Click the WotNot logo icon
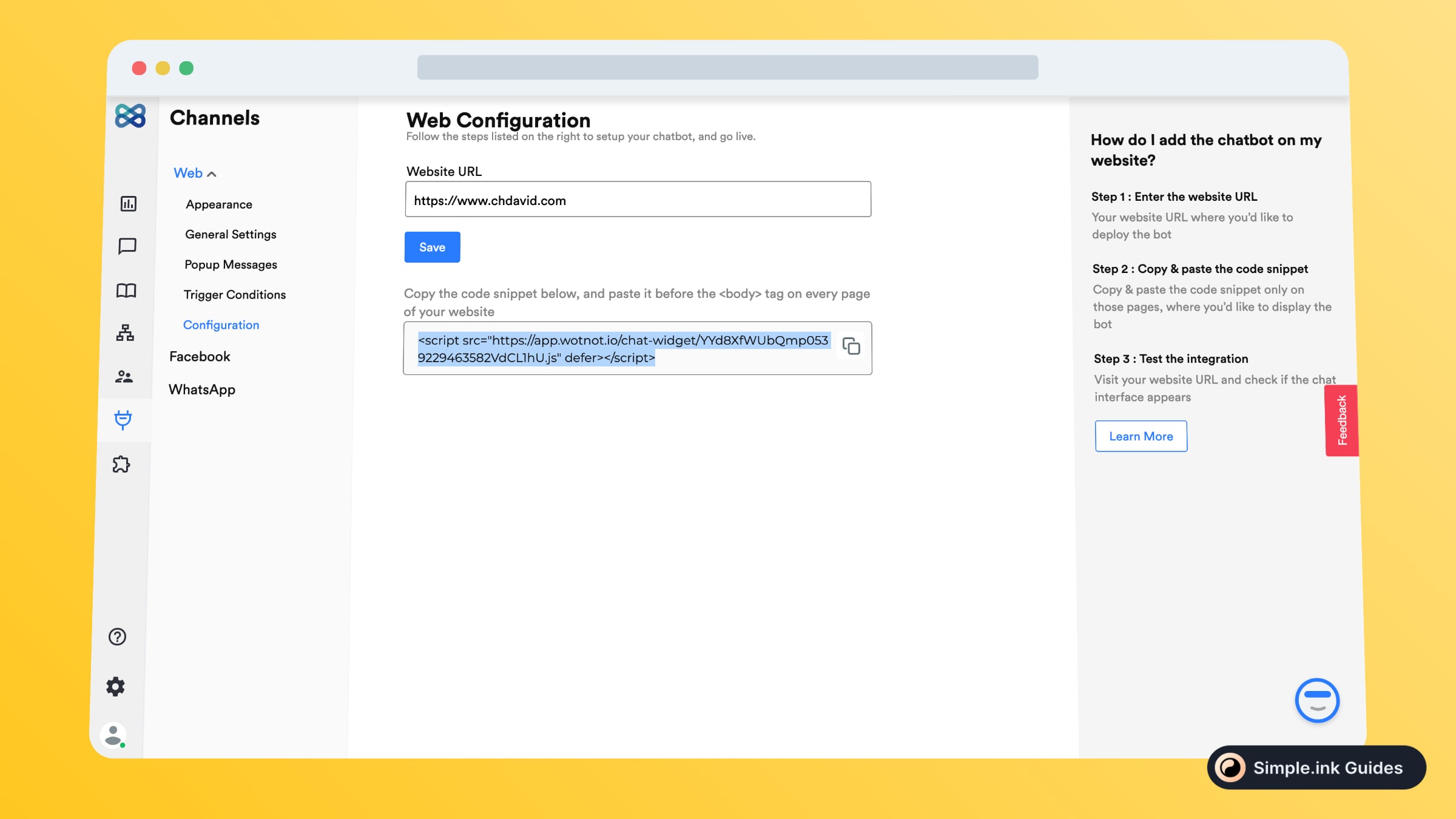The width and height of the screenshot is (1456, 819). (130, 115)
